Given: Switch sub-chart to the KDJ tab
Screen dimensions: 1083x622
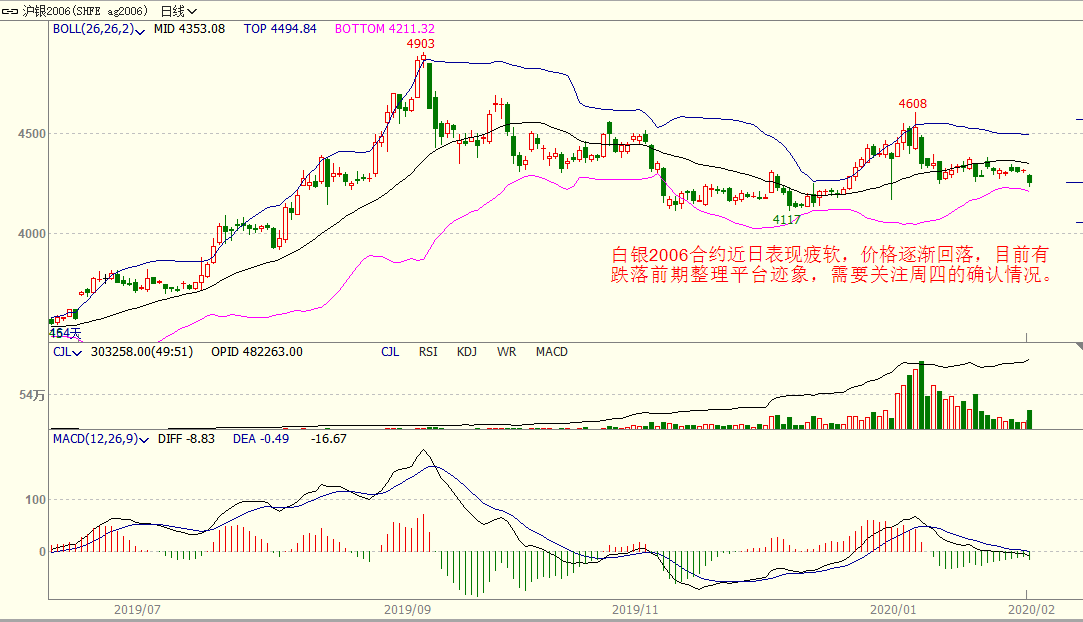Looking at the screenshot, I should [467, 352].
